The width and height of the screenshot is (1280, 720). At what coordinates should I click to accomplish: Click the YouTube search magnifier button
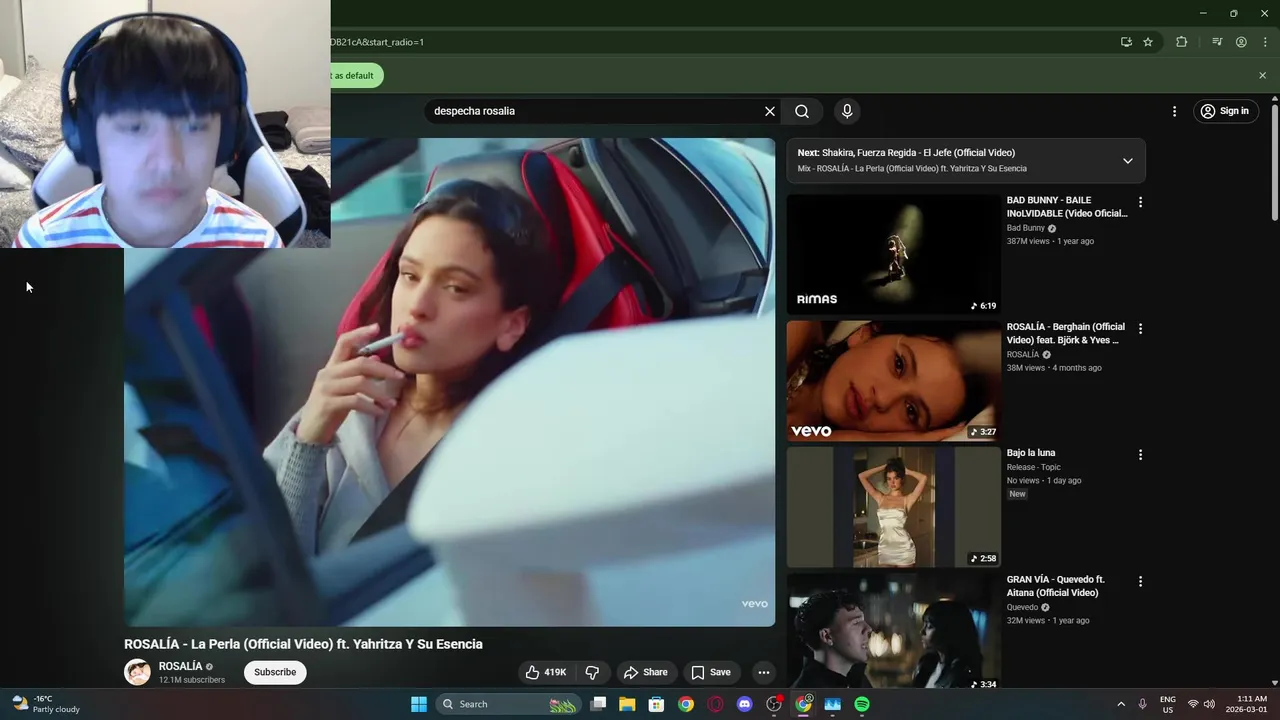click(802, 111)
